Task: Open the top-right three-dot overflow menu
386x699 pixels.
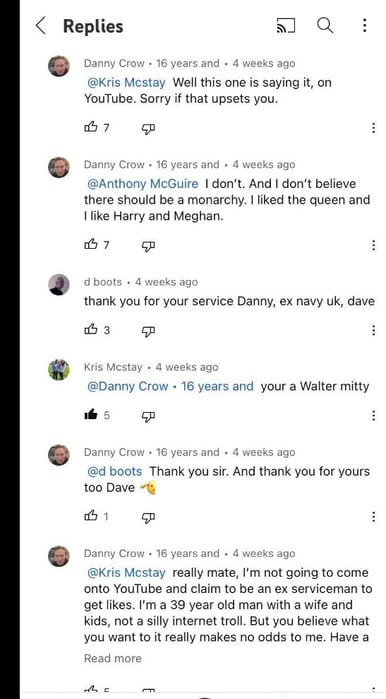Action: click(365, 25)
